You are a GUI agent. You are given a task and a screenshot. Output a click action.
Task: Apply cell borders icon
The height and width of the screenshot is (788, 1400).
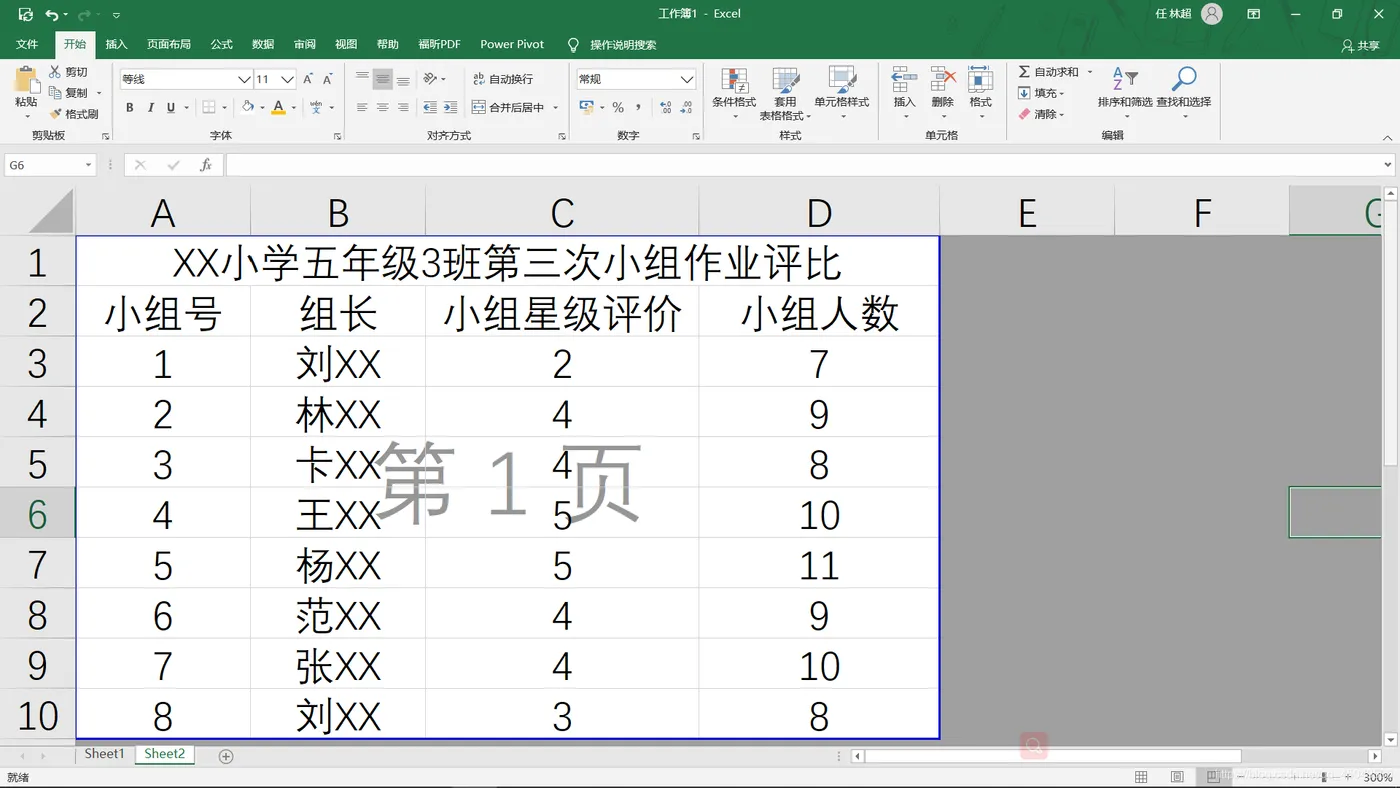click(209, 108)
